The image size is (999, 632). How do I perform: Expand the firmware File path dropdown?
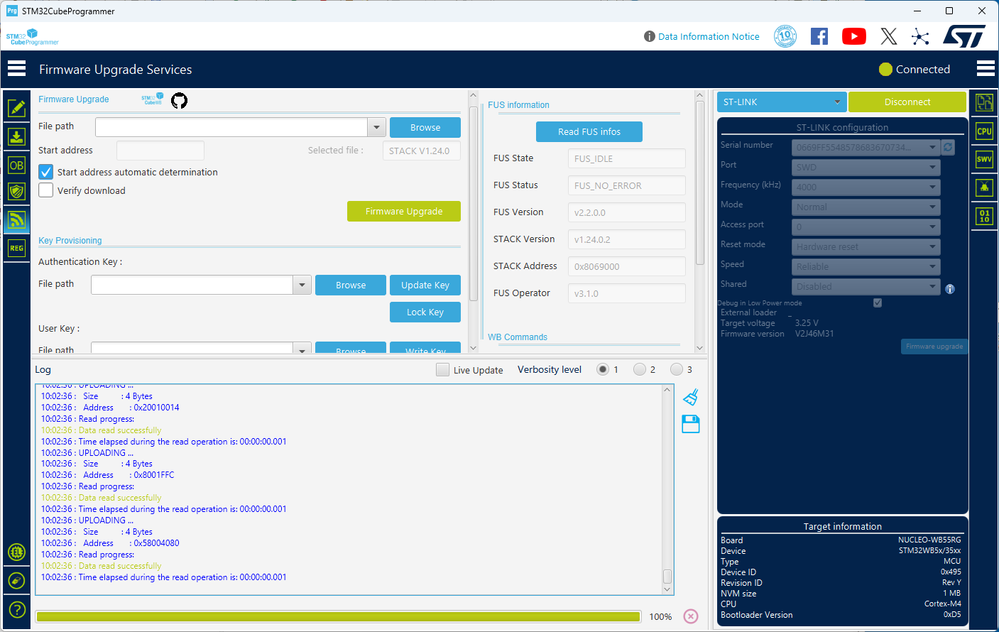(377, 127)
